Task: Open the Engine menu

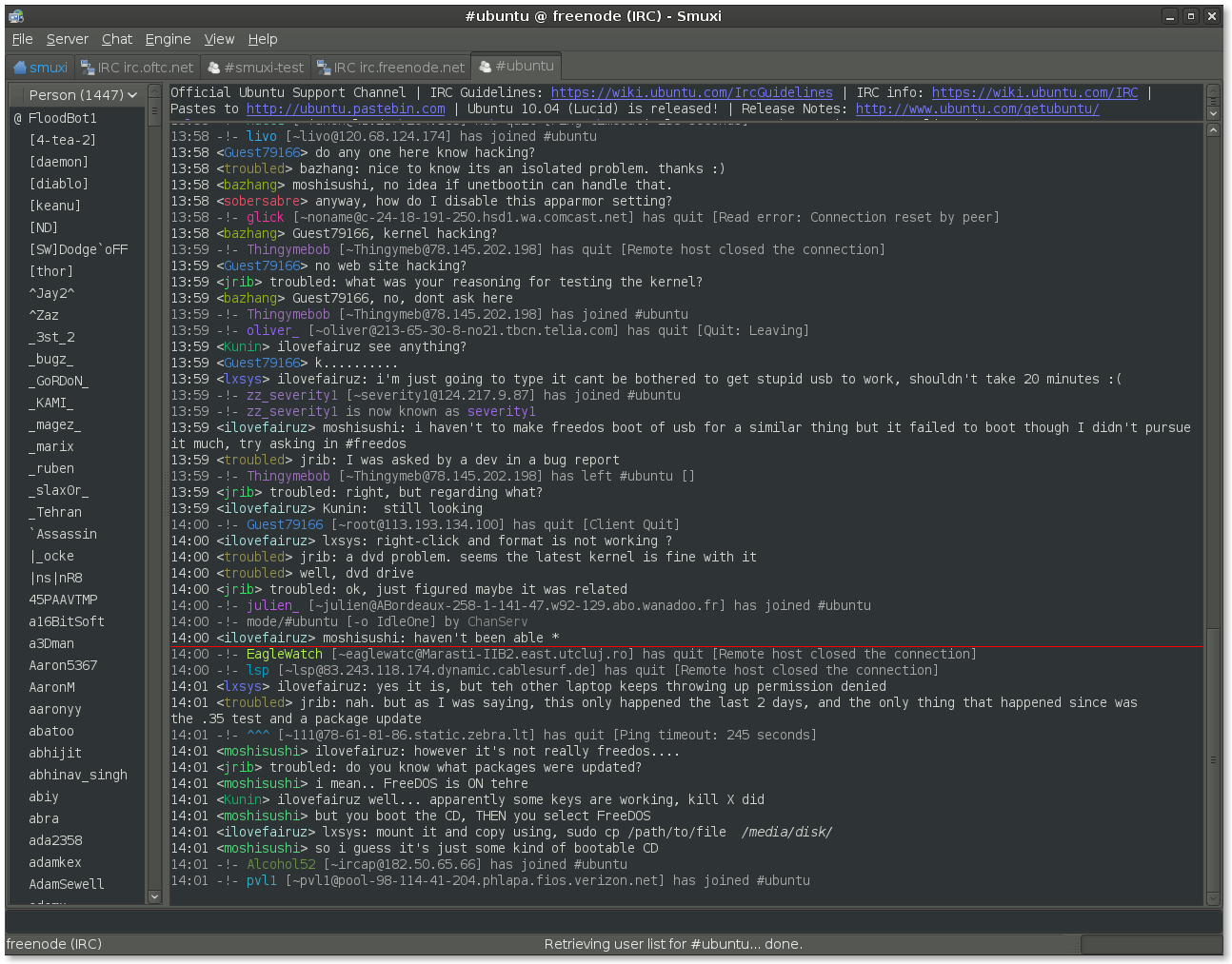Action: pos(168,39)
